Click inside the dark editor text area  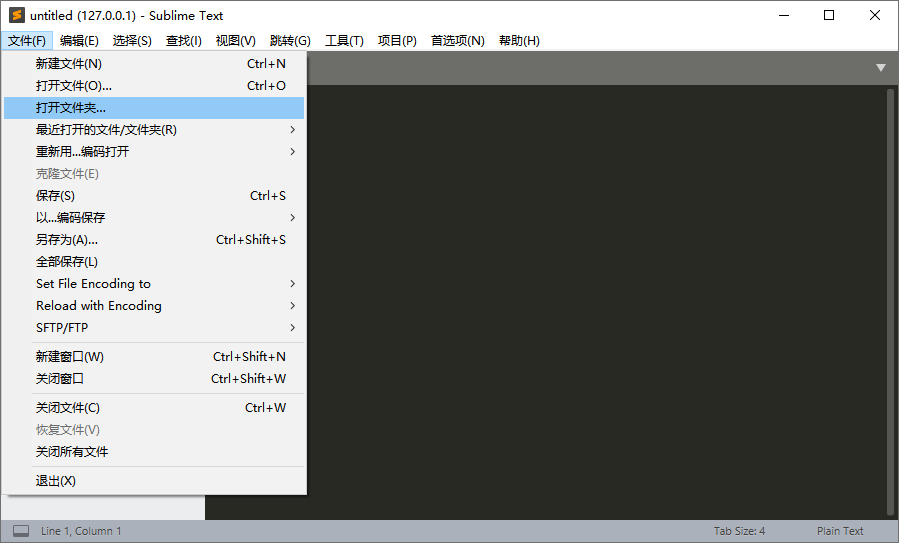pyautogui.click(x=596, y=302)
